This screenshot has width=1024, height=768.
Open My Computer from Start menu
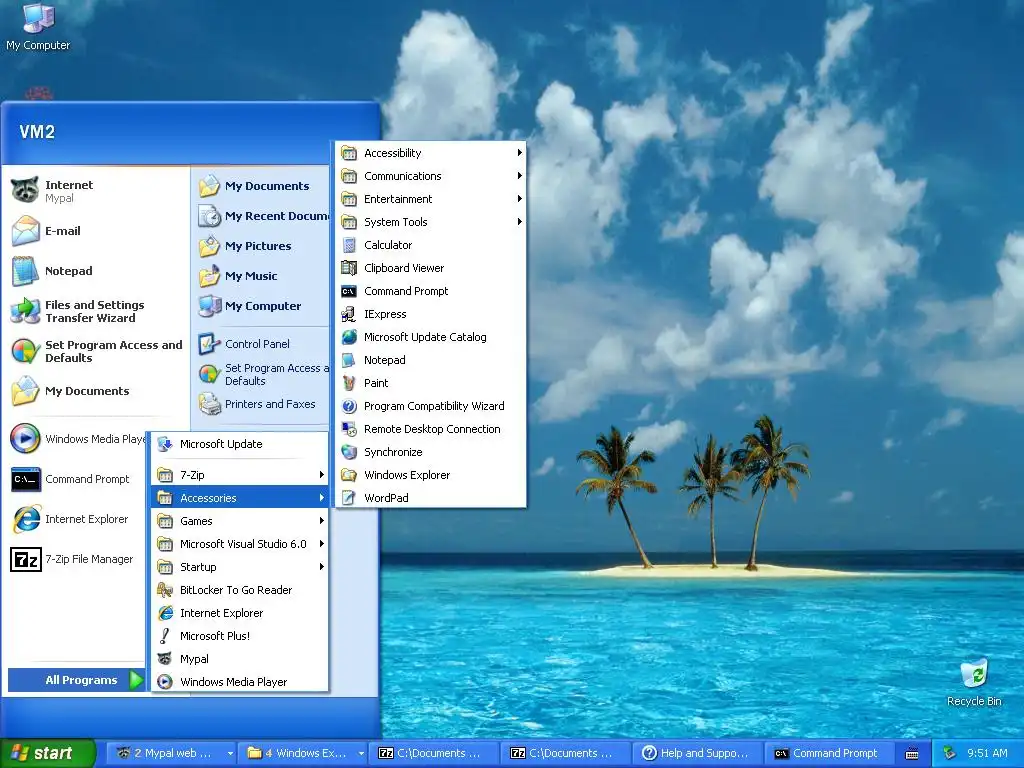point(261,306)
